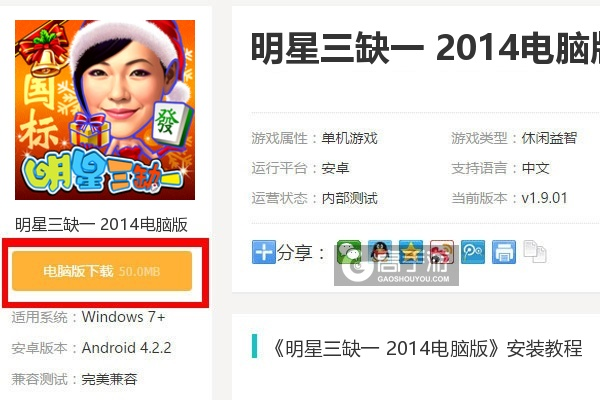Viewport: 600px width, 400px height.
Task: Share via the QQ penguin icon
Action: (x=380, y=252)
